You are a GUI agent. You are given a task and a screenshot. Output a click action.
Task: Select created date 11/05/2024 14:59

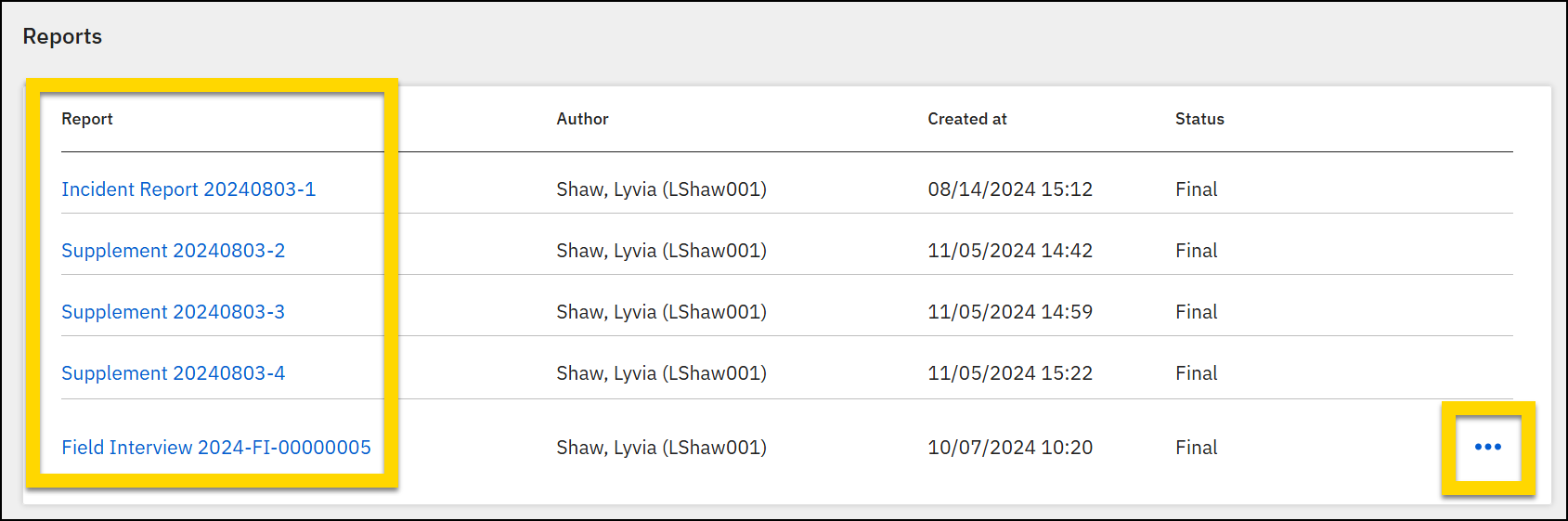click(1010, 312)
